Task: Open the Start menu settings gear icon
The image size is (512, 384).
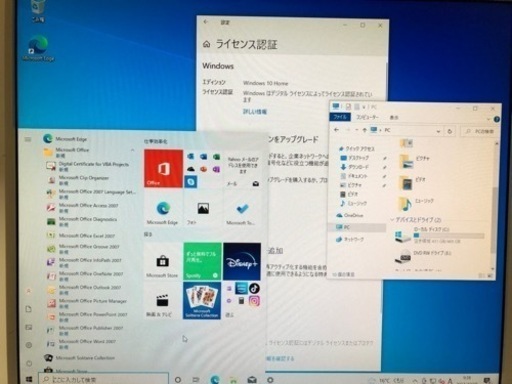Action: (x=29, y=345)
